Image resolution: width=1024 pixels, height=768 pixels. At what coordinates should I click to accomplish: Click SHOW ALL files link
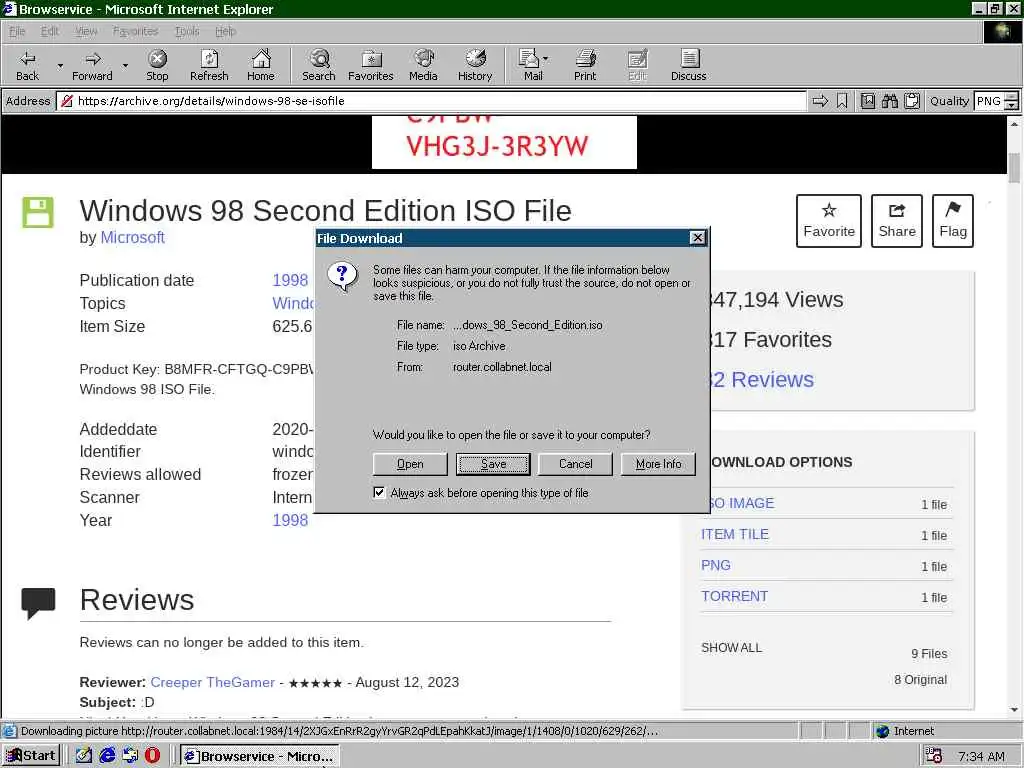[x=731, y=648]
